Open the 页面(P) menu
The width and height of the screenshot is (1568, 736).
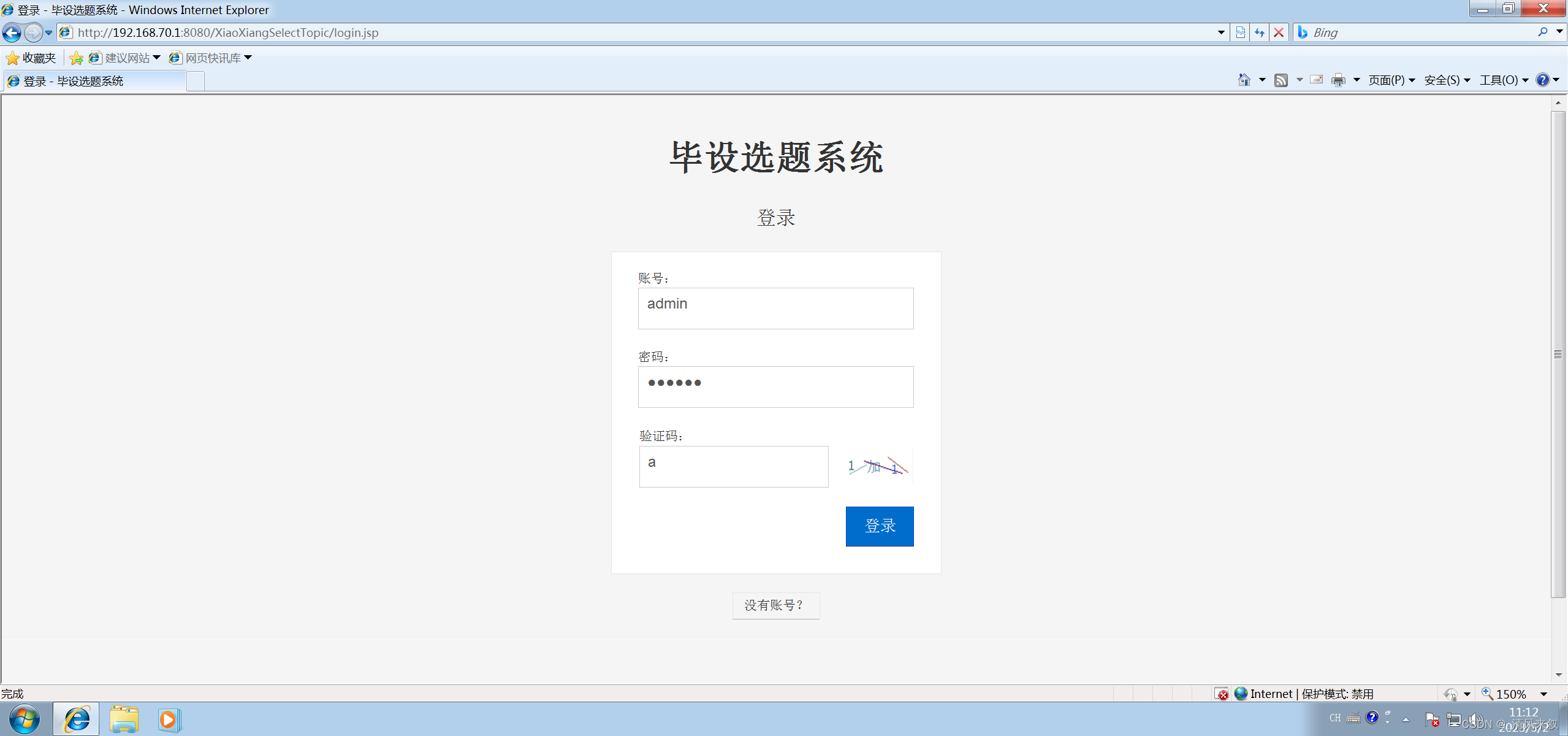[x=1391, y=80]
